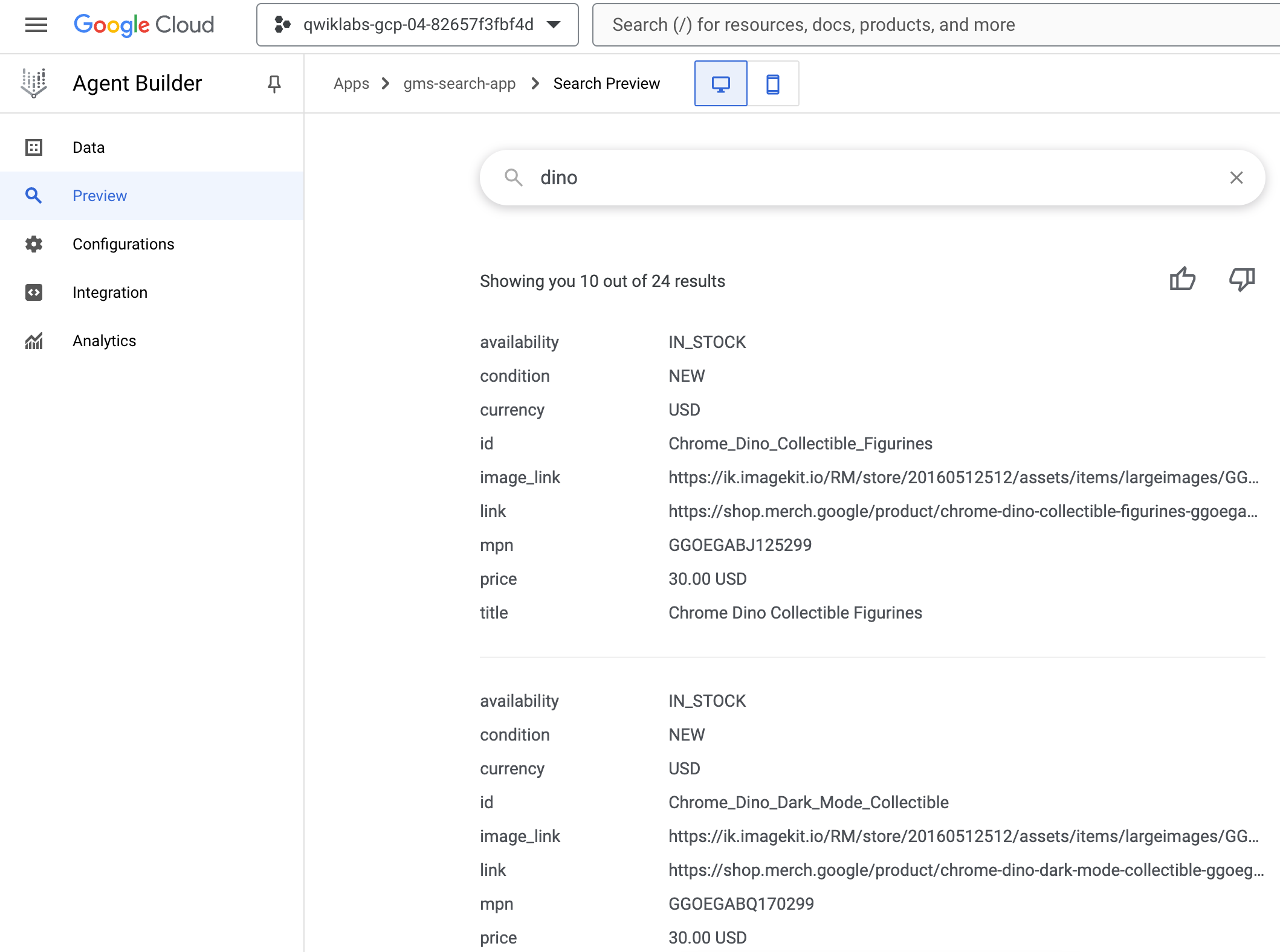1280x952 pixels.
Task: Click the Data grid icon
Action: (34, 147)
